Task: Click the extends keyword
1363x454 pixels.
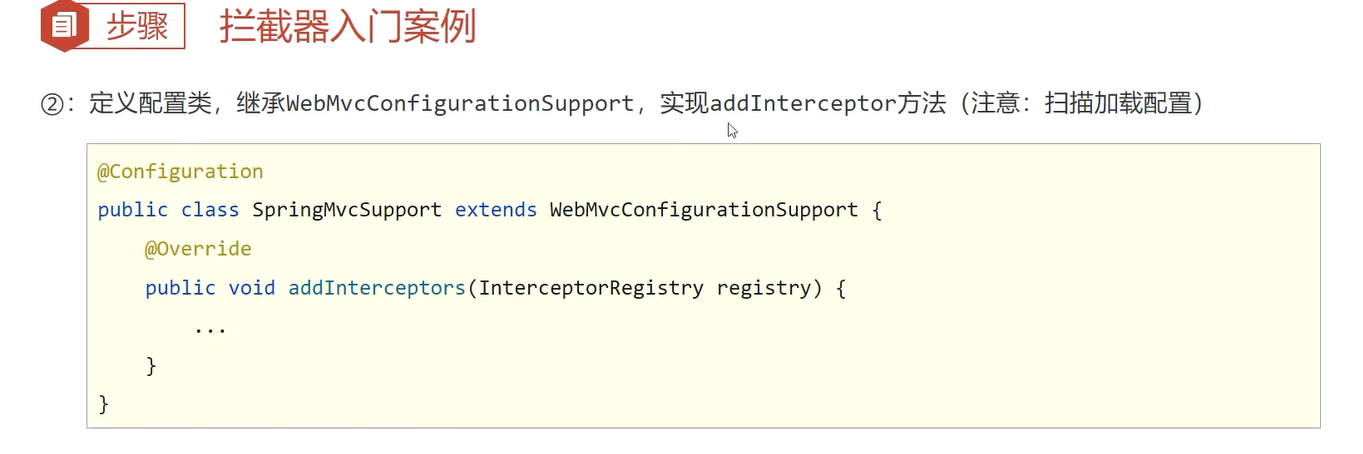Action: 495,210
